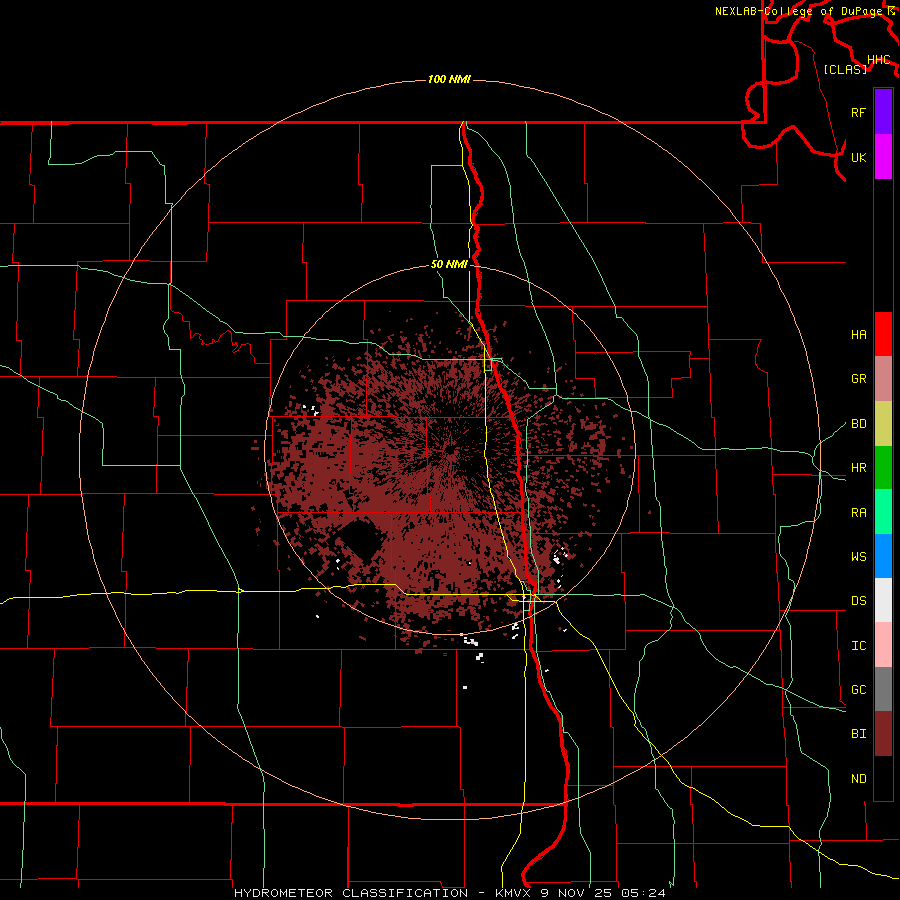Click the GC legend label

858,689
